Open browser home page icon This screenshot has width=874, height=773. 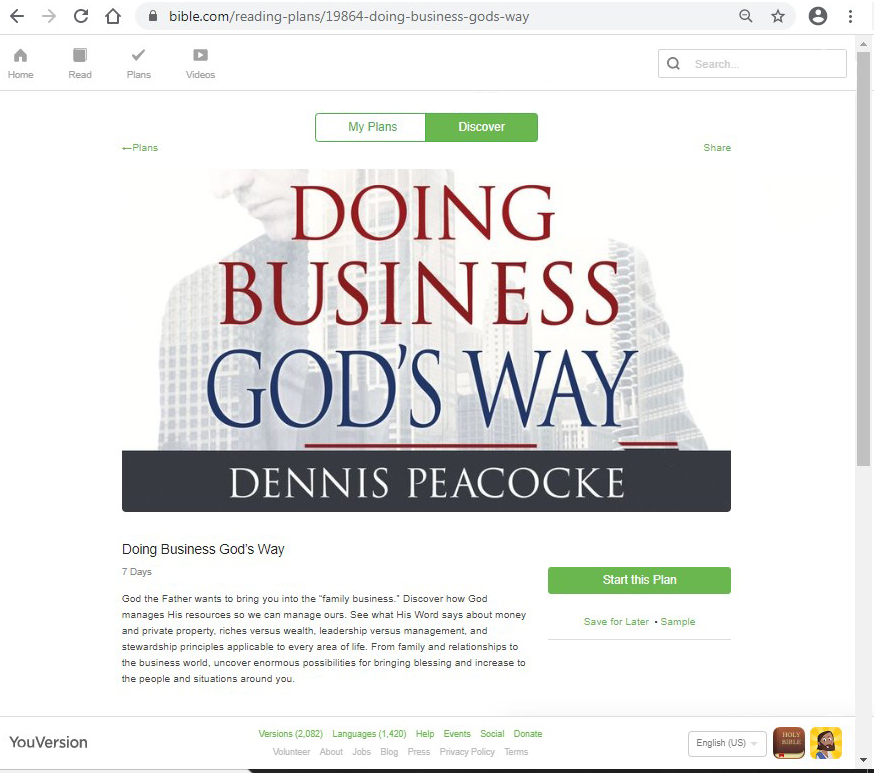(113, 16)
